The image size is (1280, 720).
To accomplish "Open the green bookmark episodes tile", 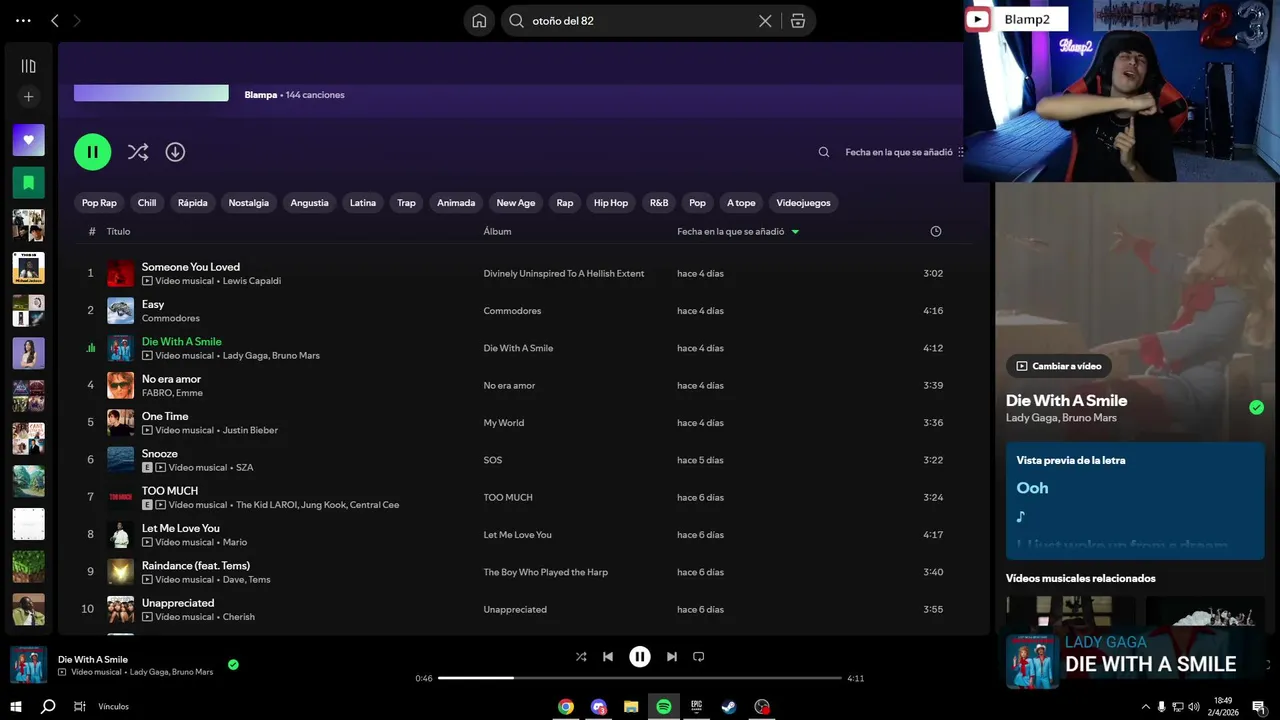I will coord(28,183).
